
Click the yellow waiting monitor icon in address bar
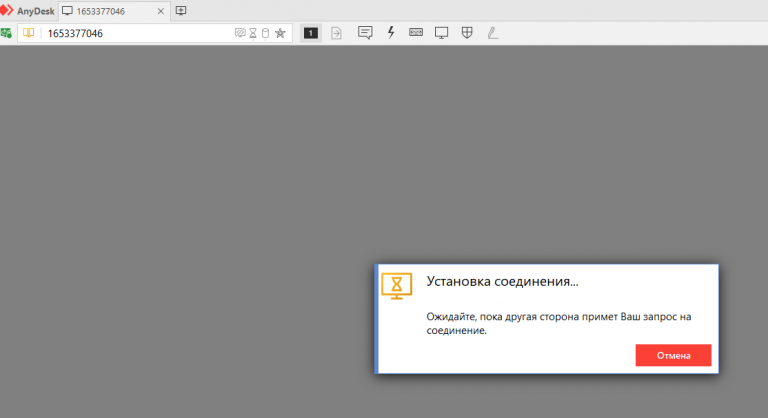(x=29, y=33)
